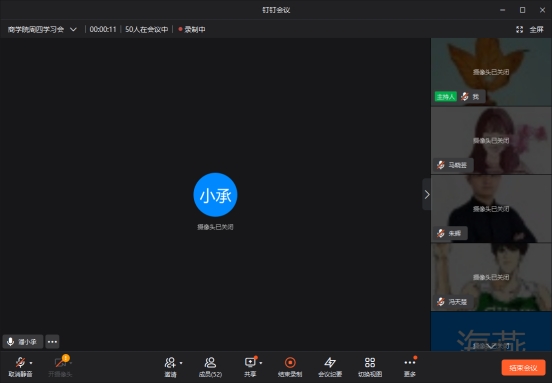Stop recording with 结束录制 button
Image resolution: width=553 pixels, height=383 pixels.
[290, 367]
